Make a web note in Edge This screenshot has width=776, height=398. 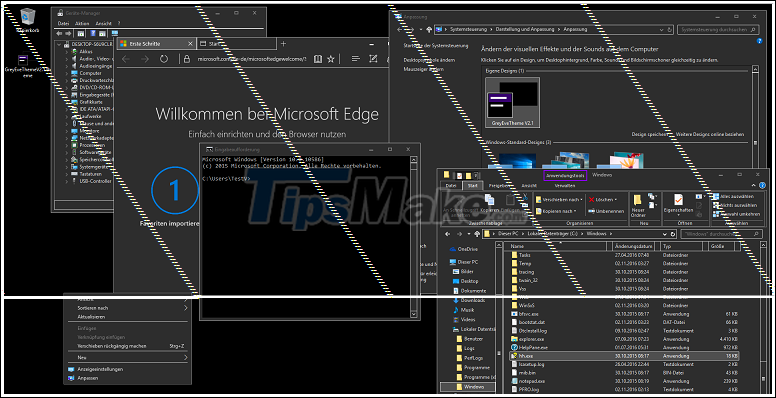pos(373,59)
